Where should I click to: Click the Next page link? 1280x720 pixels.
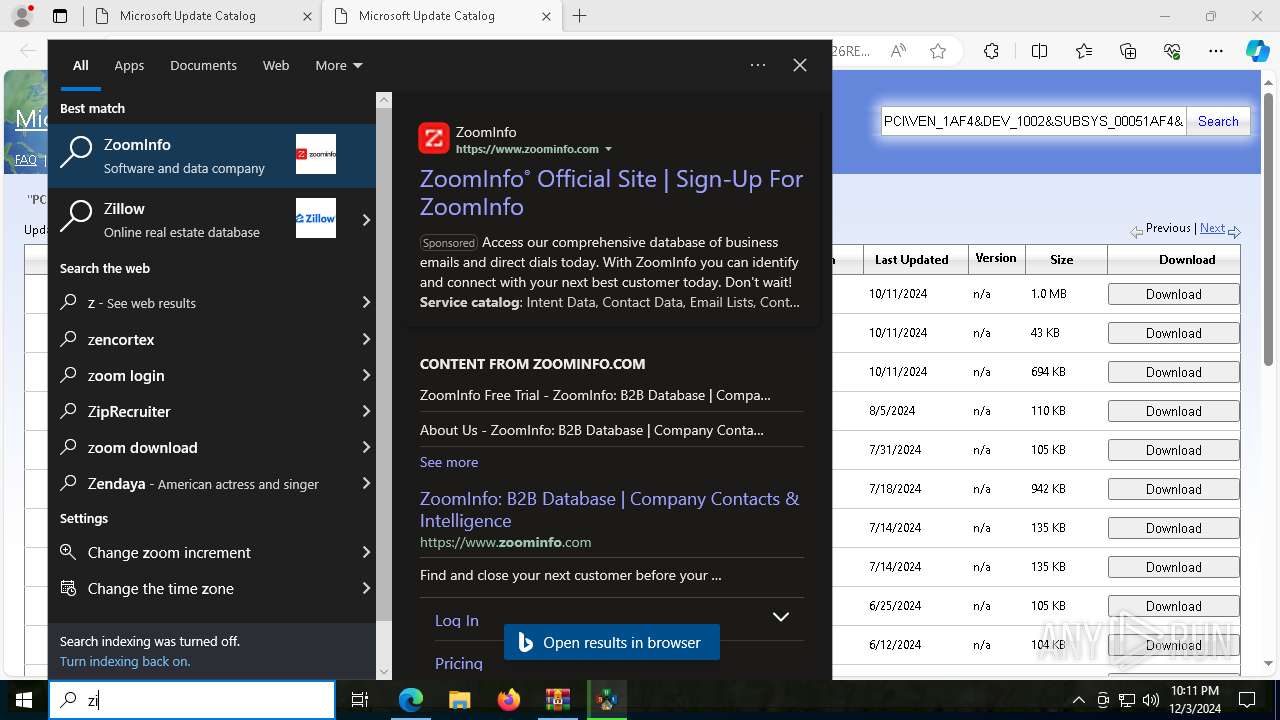pyautogui.click(x=1212, y=228)
